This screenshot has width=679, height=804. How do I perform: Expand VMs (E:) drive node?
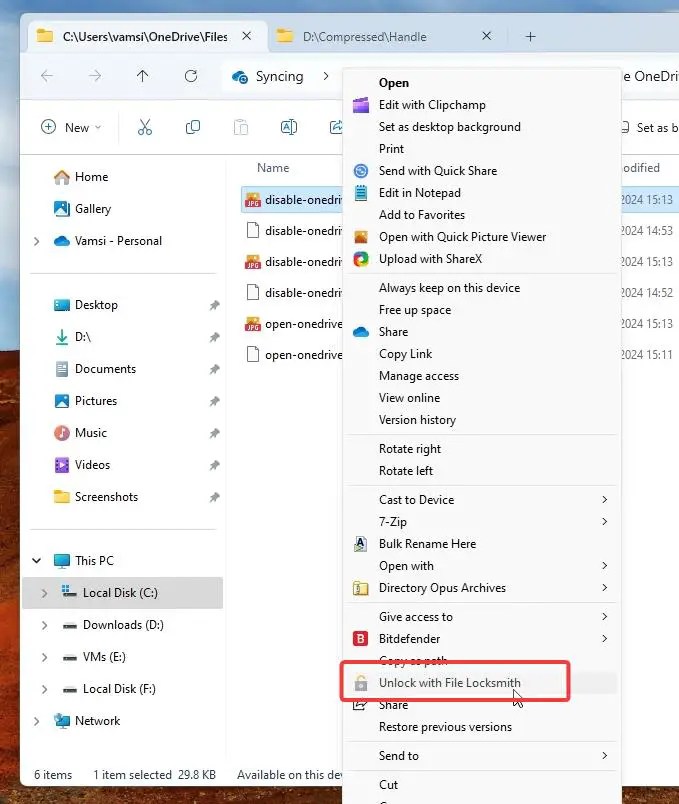coord(44,657)
